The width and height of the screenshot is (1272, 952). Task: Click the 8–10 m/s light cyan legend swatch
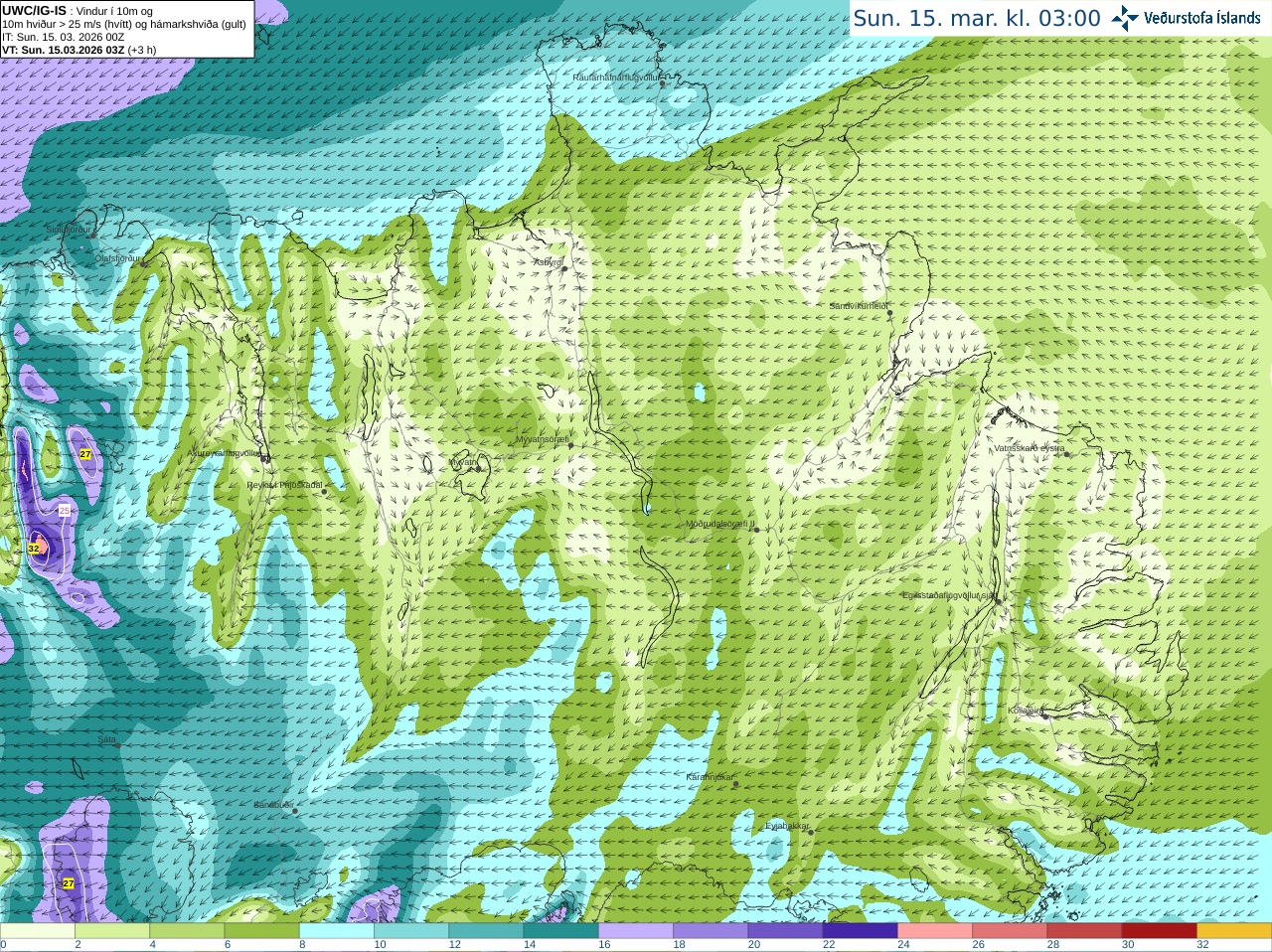click(337, 931)
